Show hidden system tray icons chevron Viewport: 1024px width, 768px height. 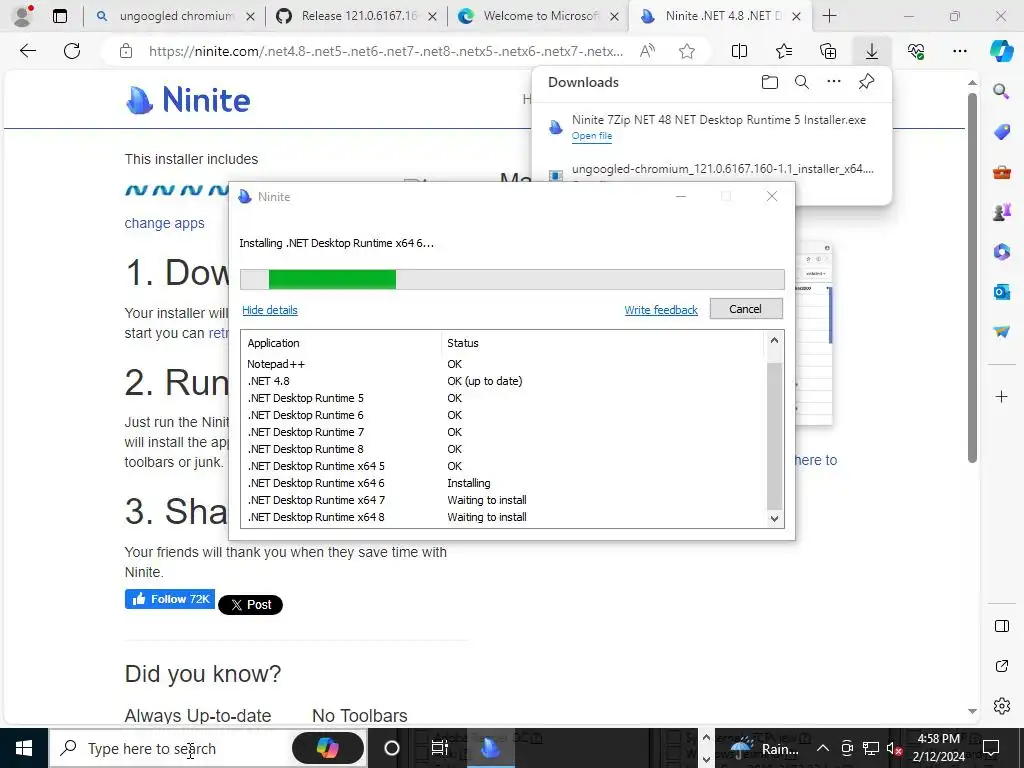coord(823,748)
